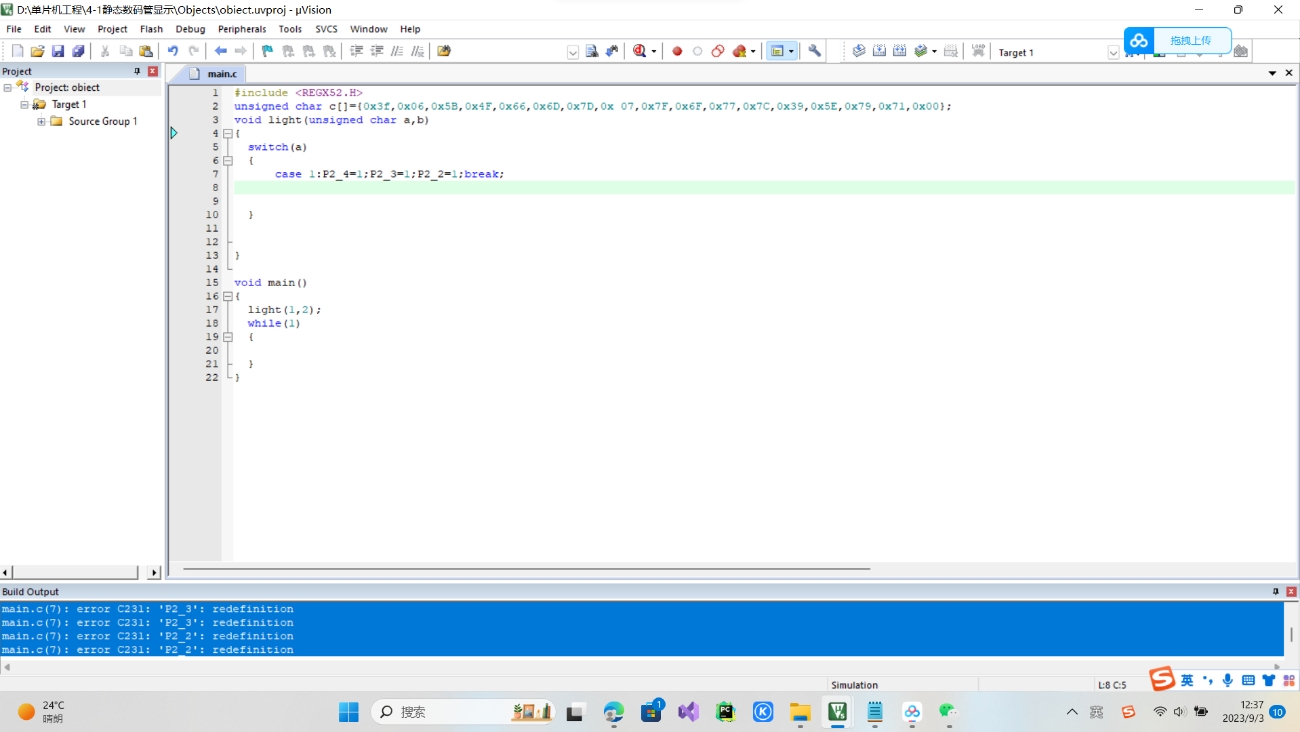Start the debug session with the magnifier icon
The image size is (1300, 732).
point(640,51)
